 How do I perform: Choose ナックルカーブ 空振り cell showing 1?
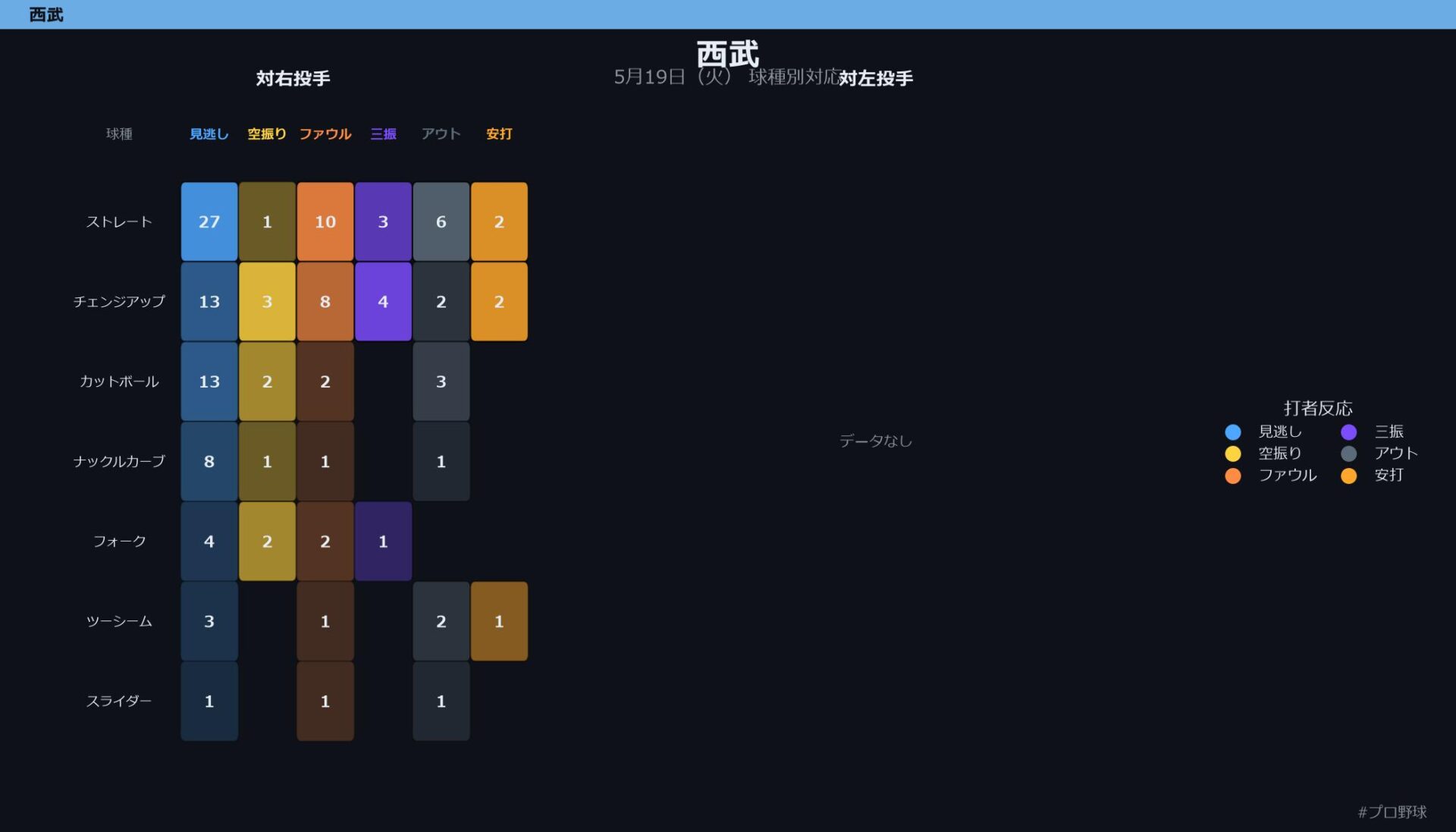[x=267, y=461]
